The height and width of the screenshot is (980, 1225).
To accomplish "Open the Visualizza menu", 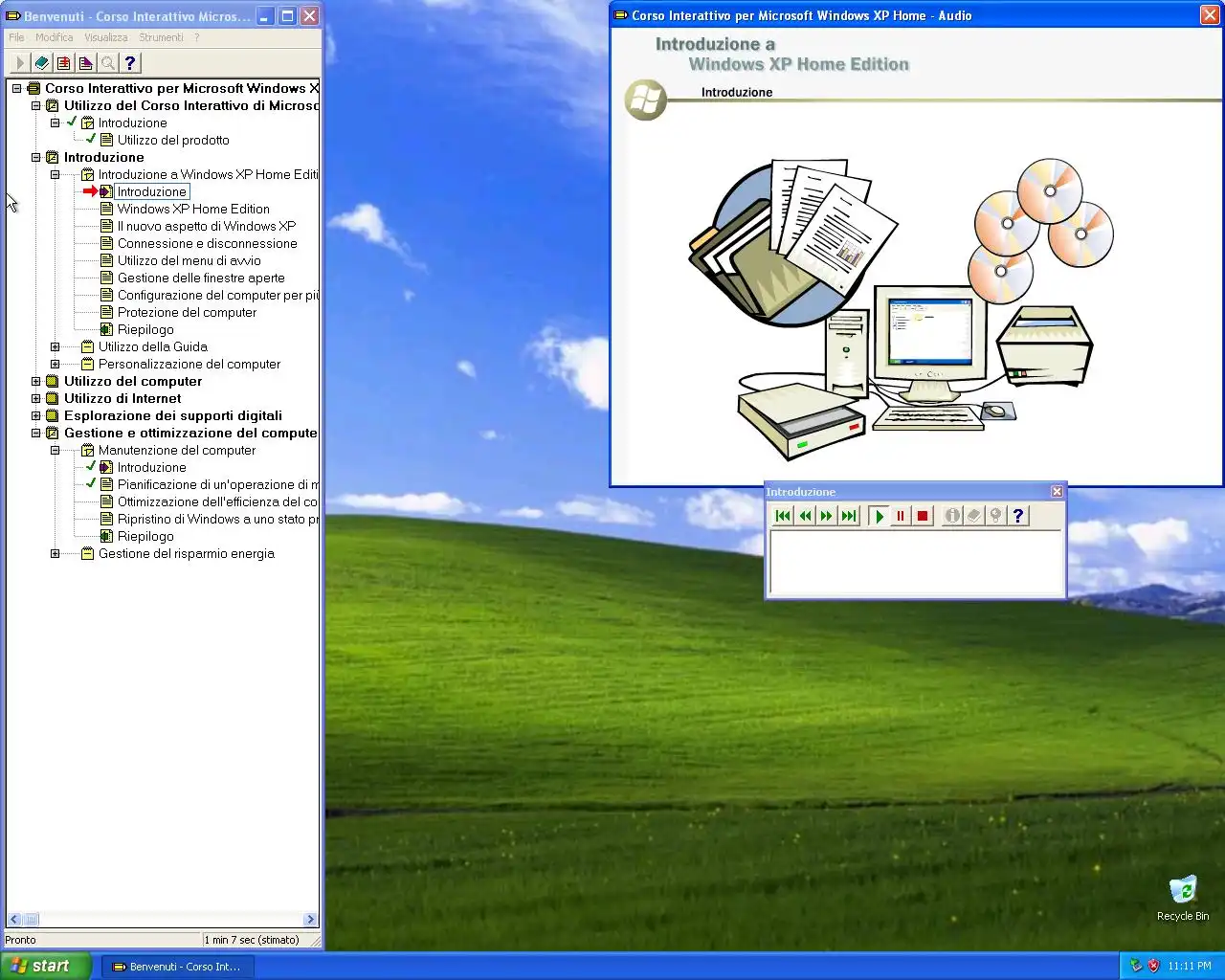I will [x=105, y=37].
